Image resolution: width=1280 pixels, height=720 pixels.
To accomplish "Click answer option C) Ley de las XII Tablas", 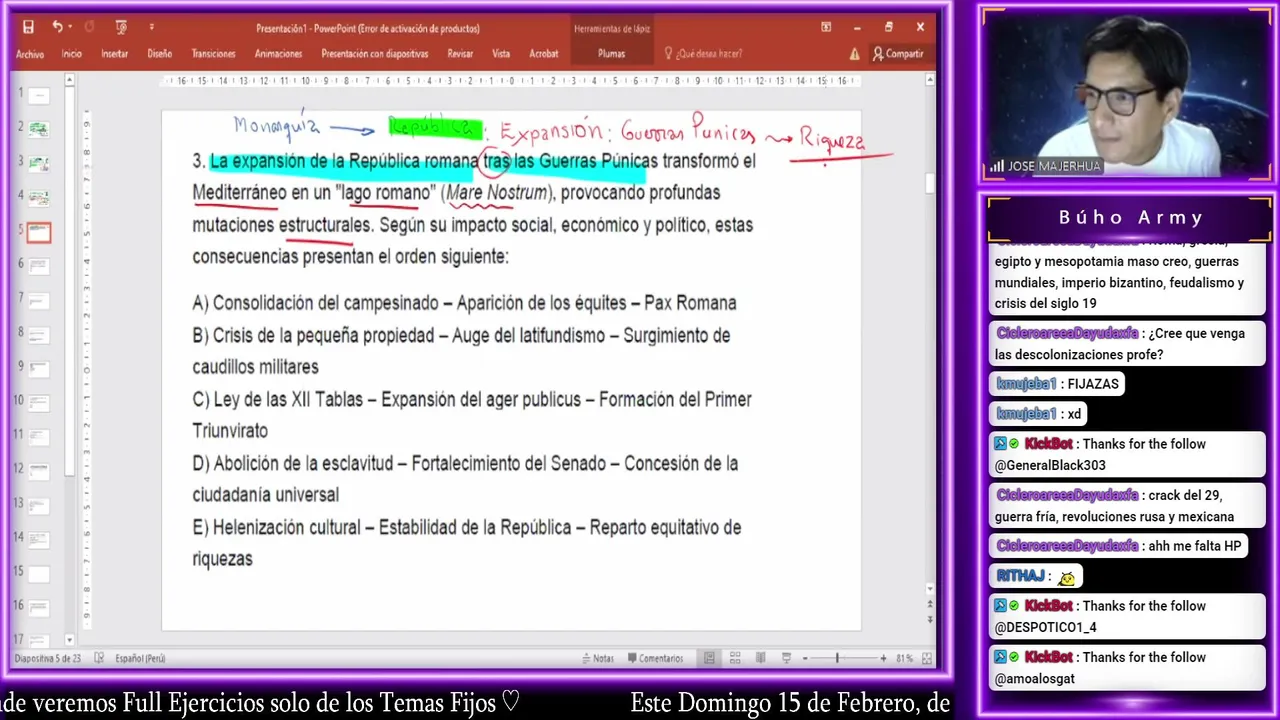I will [x=472, y=415].
